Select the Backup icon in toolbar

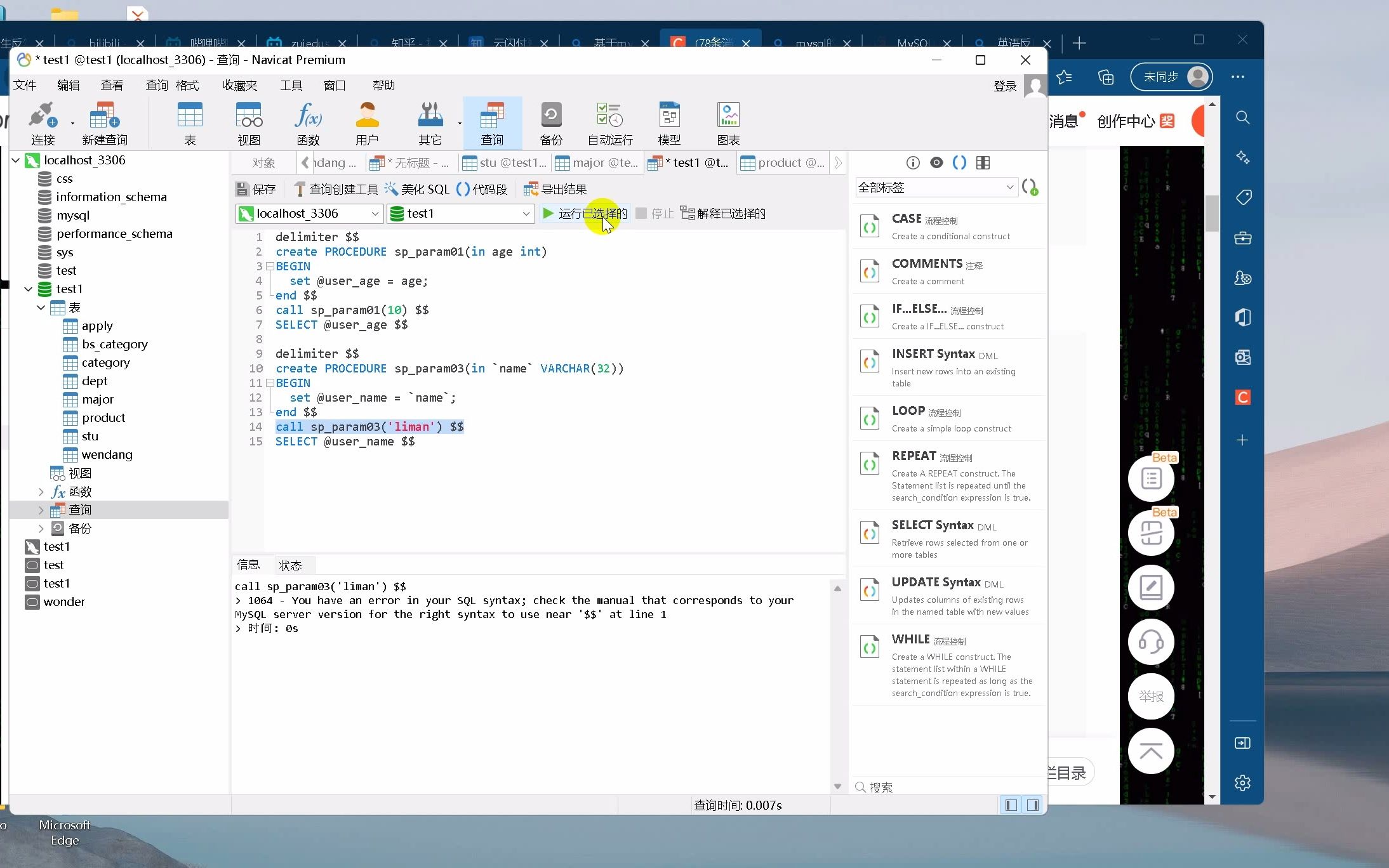(x=549, y=121)
